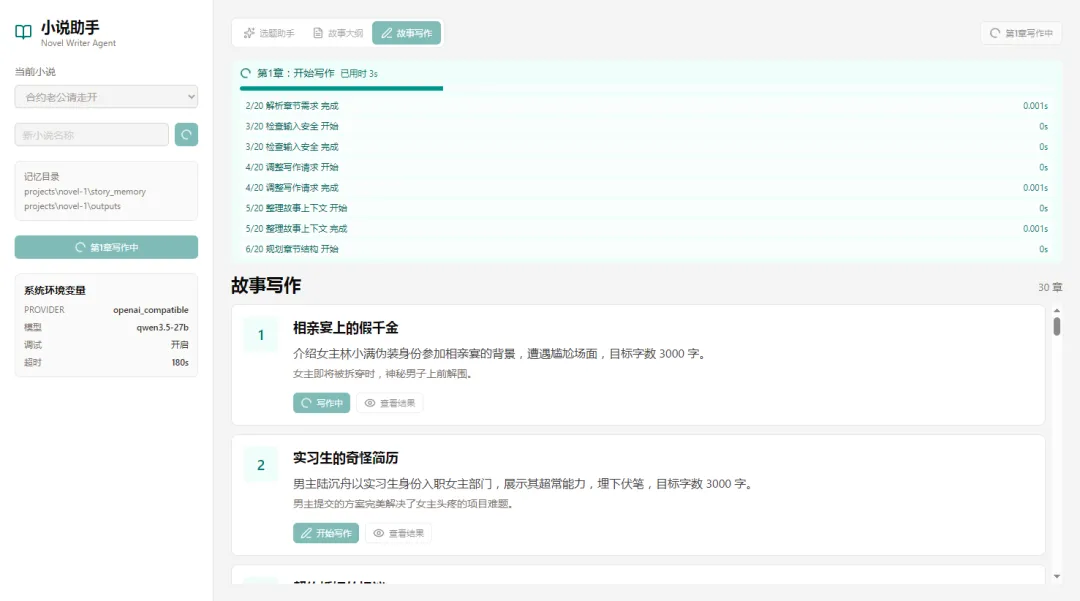Click the spinner icon in 第1章：开始写作 progress header

click(x=245, y=73)
